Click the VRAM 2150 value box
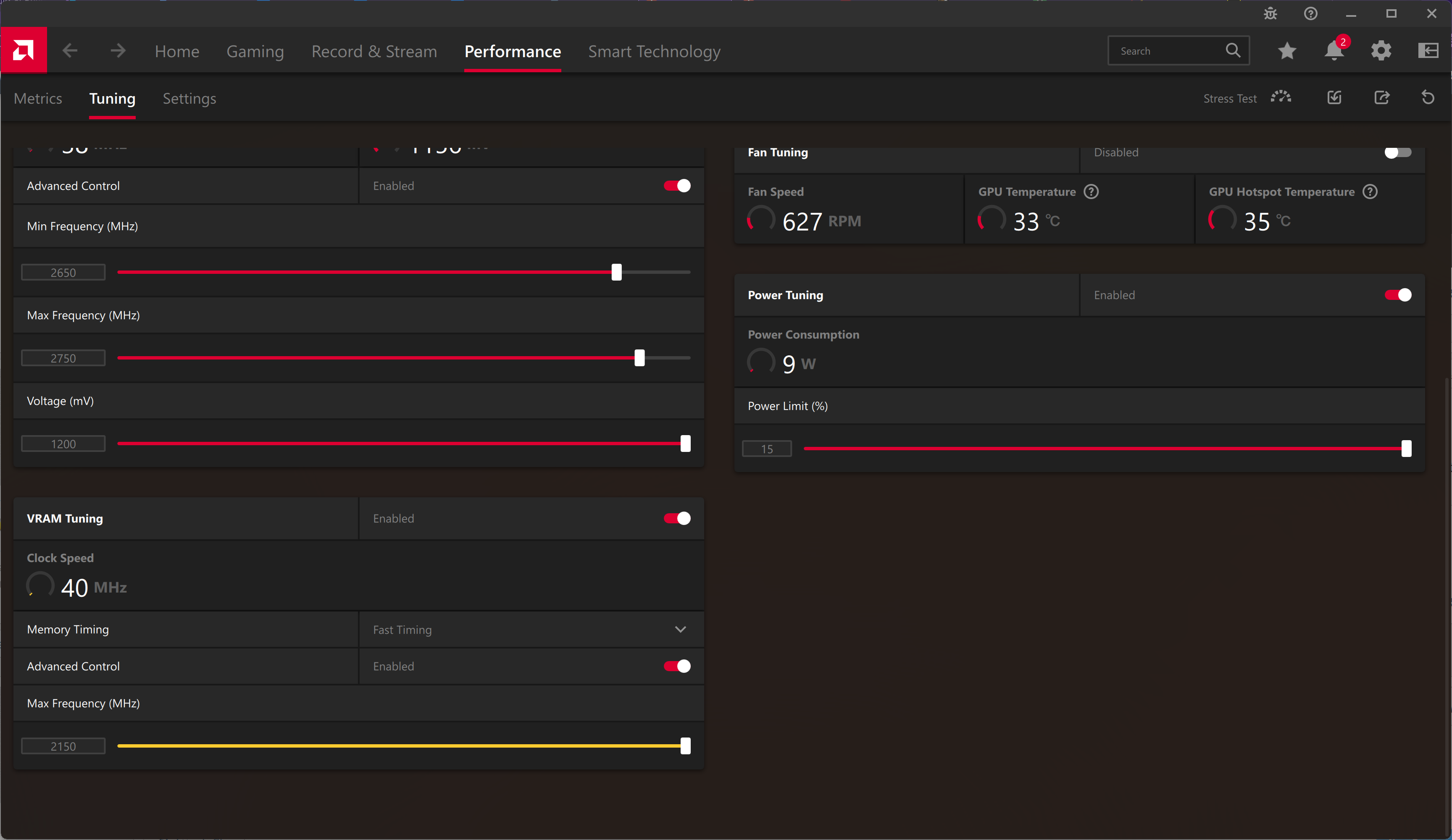This screenshot has width=1452, height=840. click(63, 746)
